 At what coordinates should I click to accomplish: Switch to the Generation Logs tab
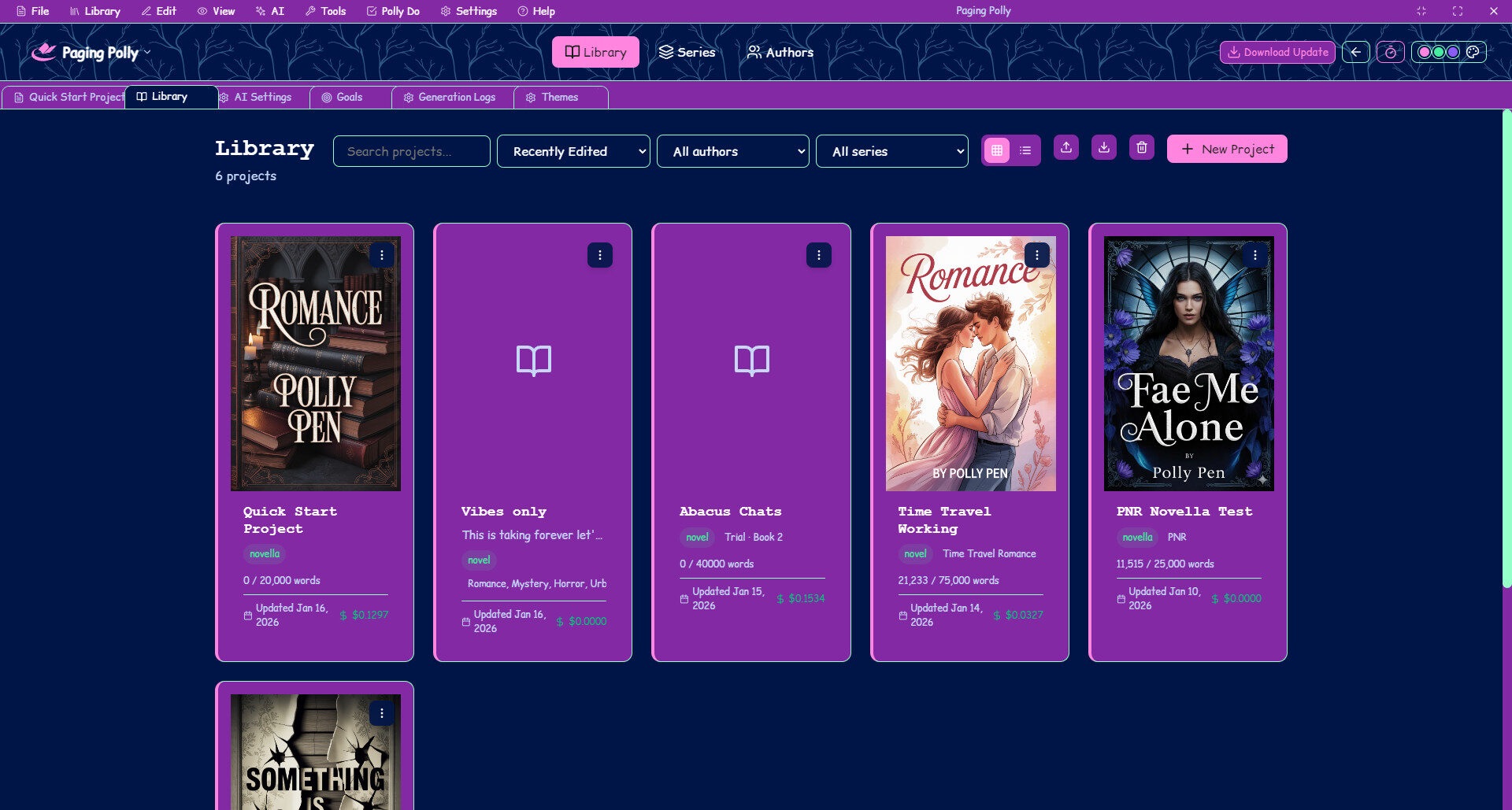[x=450, y=97]
